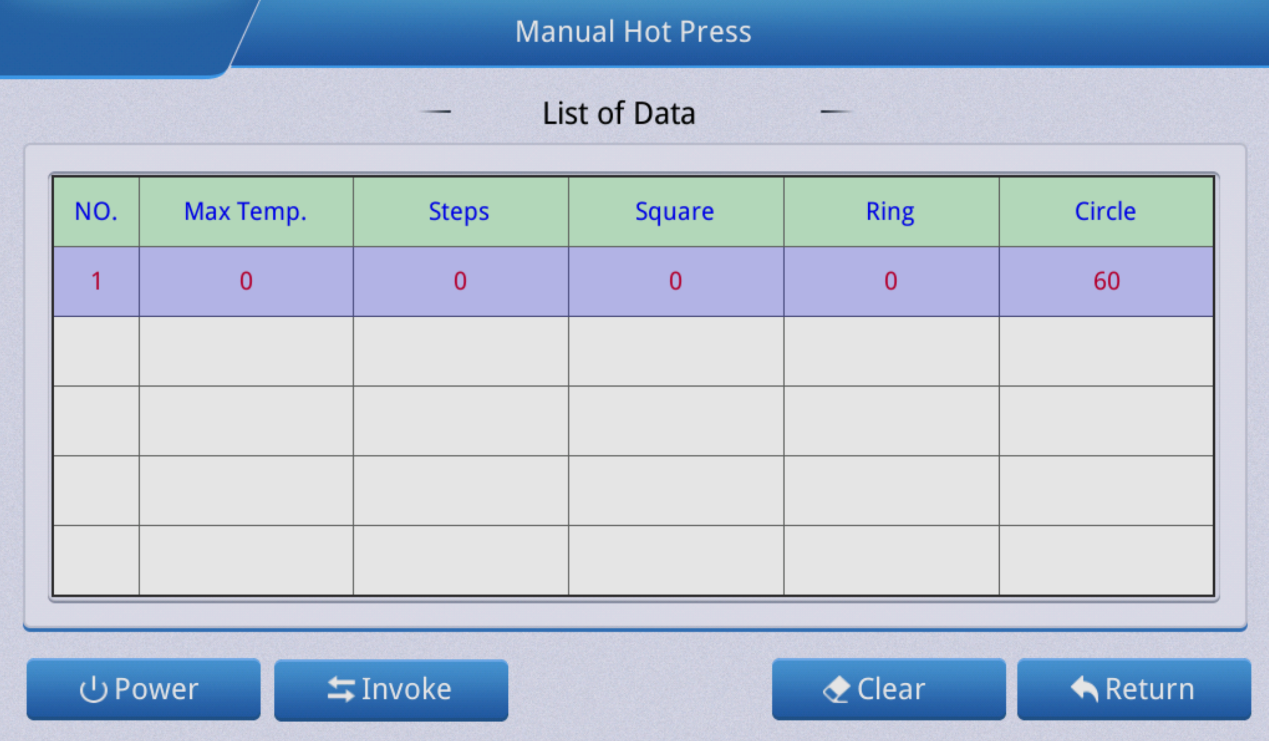Click the Ring value in row 1
Screen dimensions: 1269x741
coord(890,282)
